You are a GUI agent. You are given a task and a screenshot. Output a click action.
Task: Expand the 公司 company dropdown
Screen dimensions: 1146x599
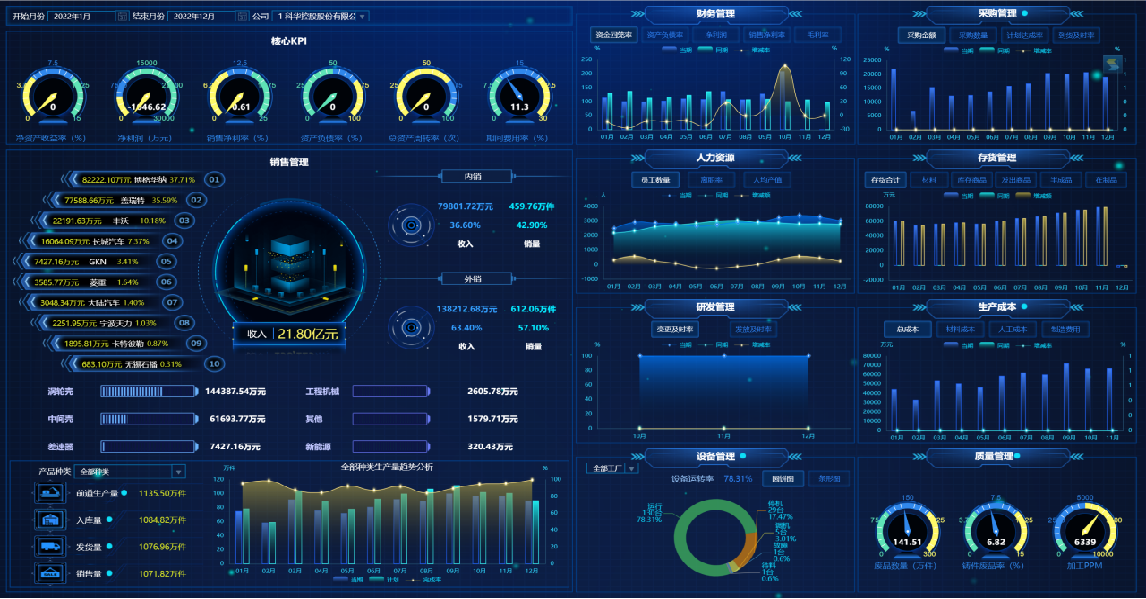320,16
